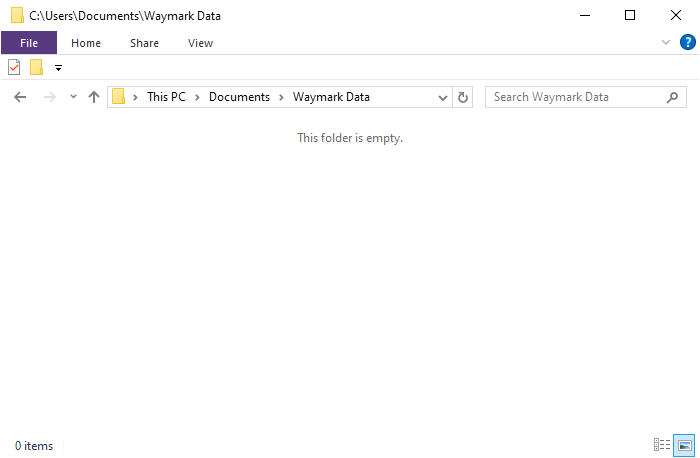Expand the ribbon with the chevron

[666, 42]
